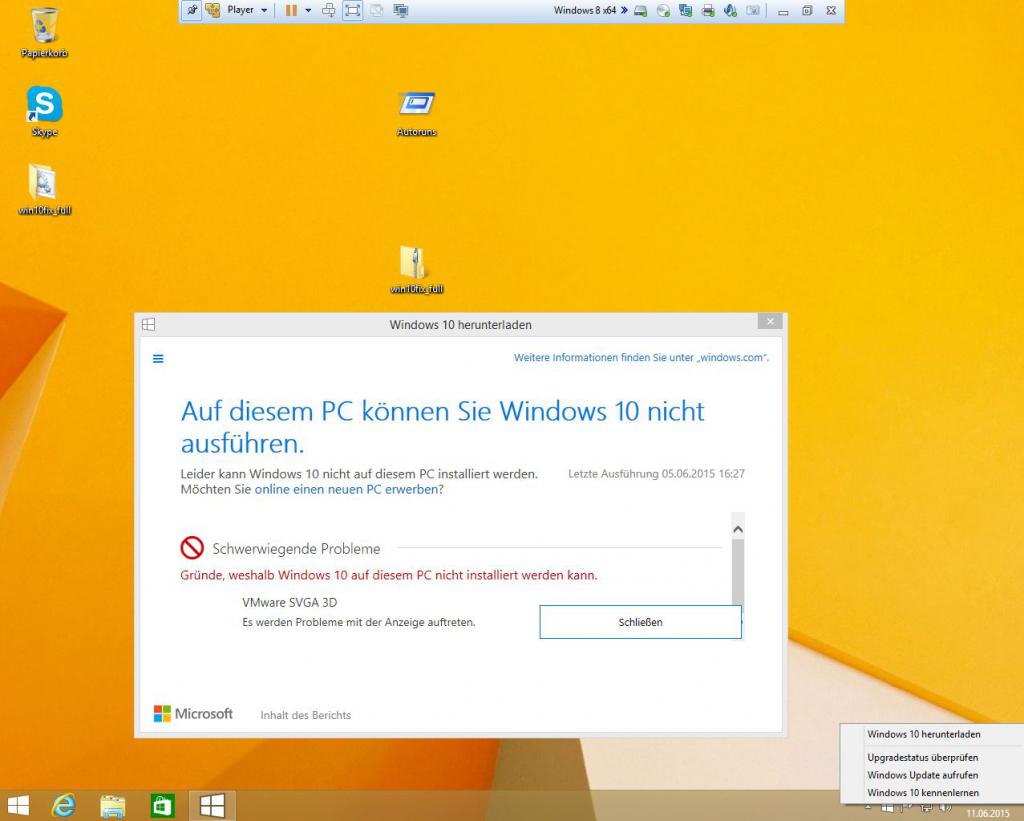Viewport: 1024px width, 821px height.
Task: Open the Windows Store from the taskbar
Action: [162, 806]
